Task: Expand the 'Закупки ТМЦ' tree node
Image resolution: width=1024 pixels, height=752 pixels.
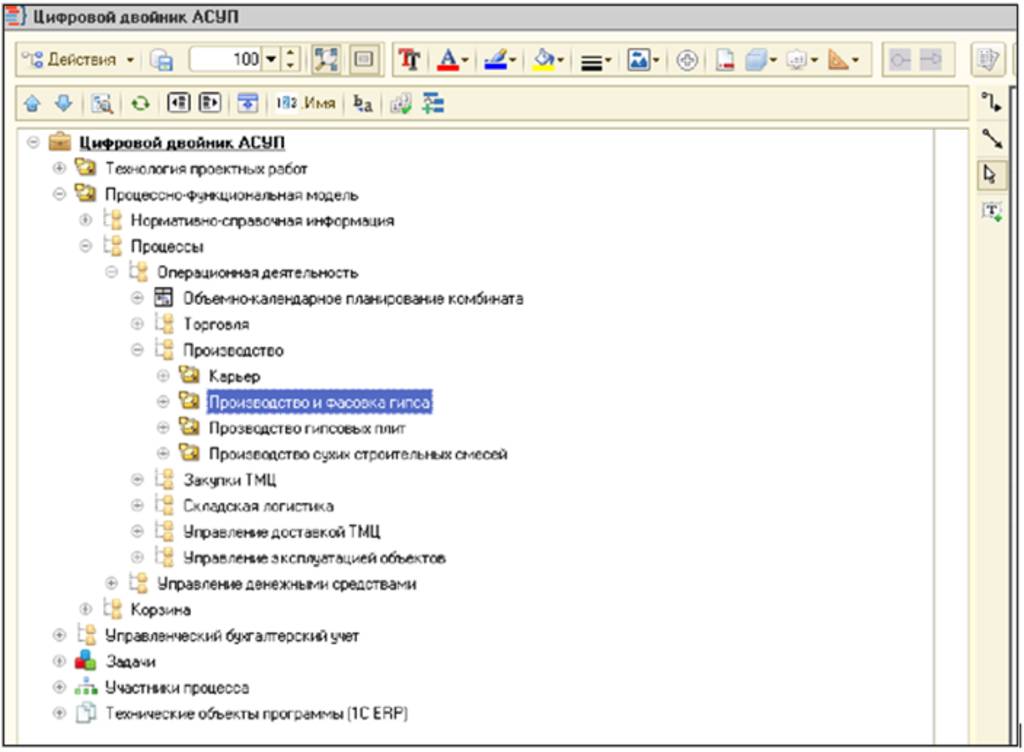Action: click(x=138, y=480)
